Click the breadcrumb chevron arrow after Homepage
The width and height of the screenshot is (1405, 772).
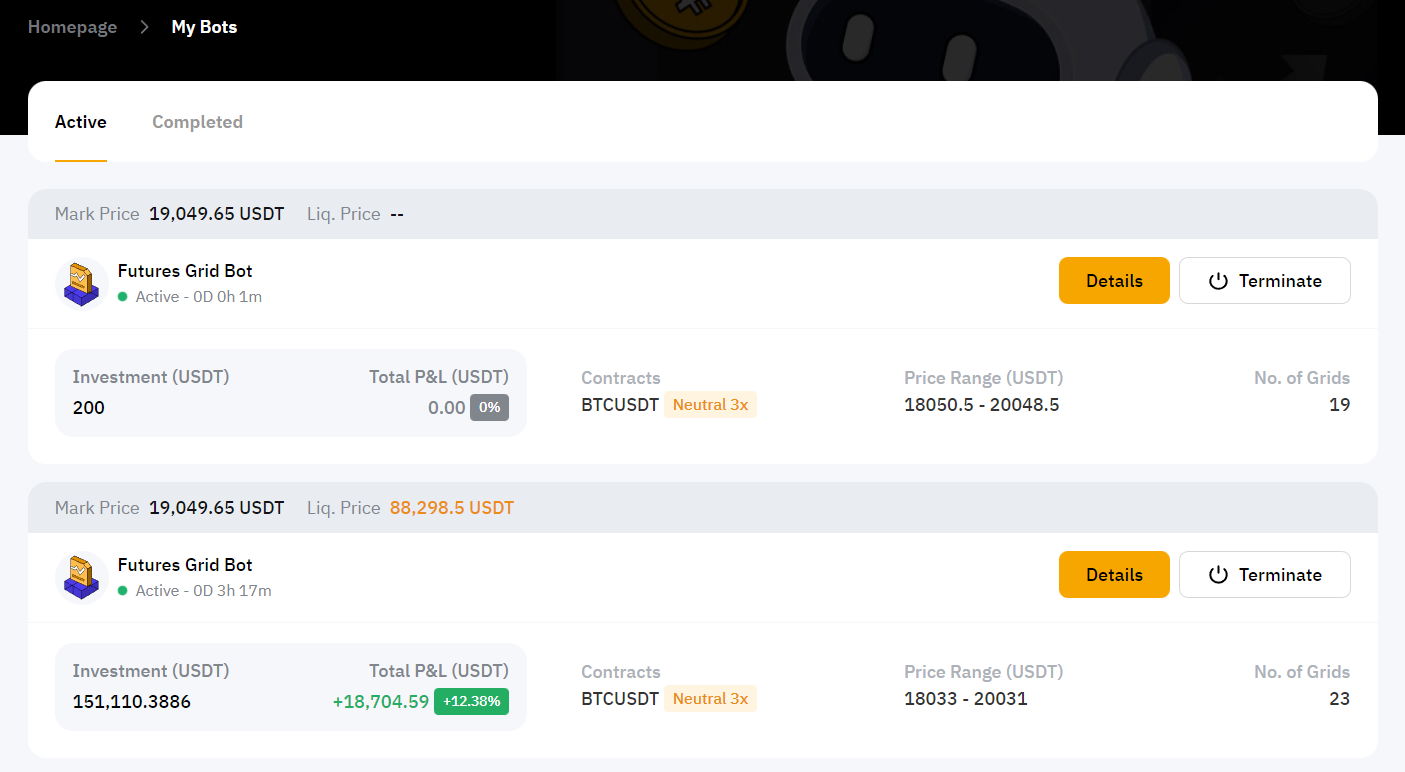click(144, 27)
